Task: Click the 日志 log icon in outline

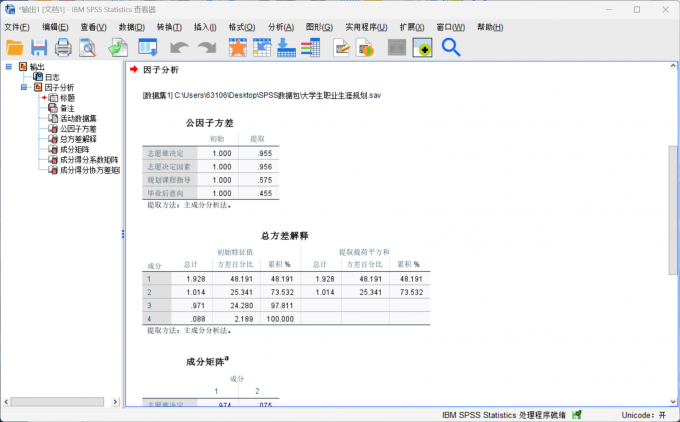Action: click(38, 77)
